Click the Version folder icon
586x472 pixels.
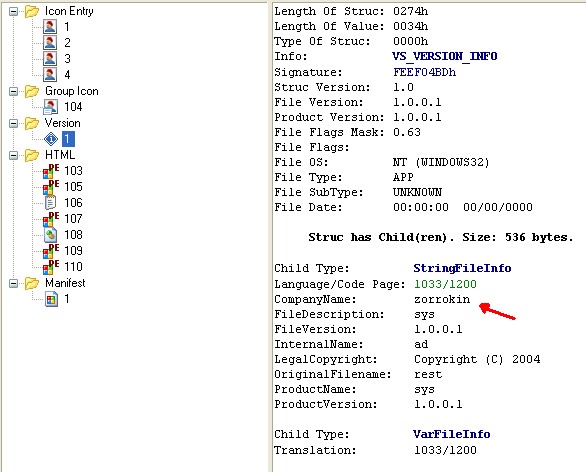tap(32, 123)
